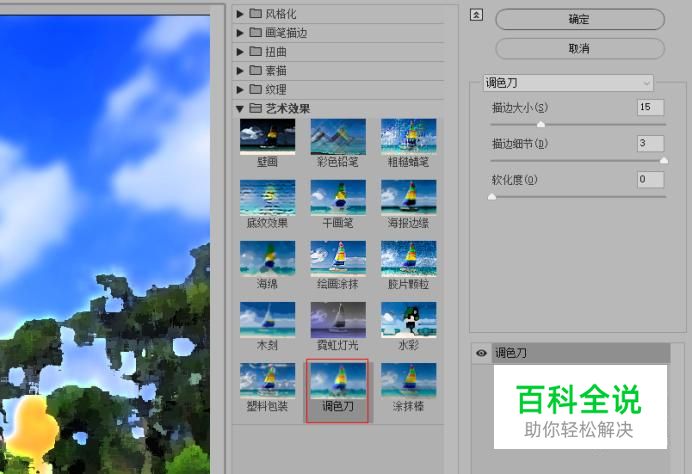Pick the 霓虹灯光 filter thumbnail

[338, 320]
